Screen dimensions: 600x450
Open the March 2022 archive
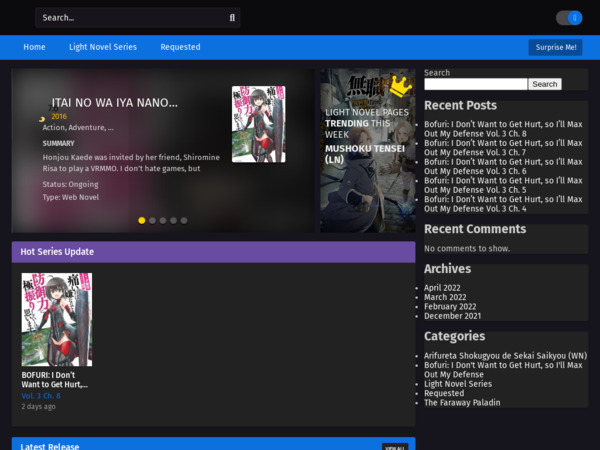(x=445, y=297)
